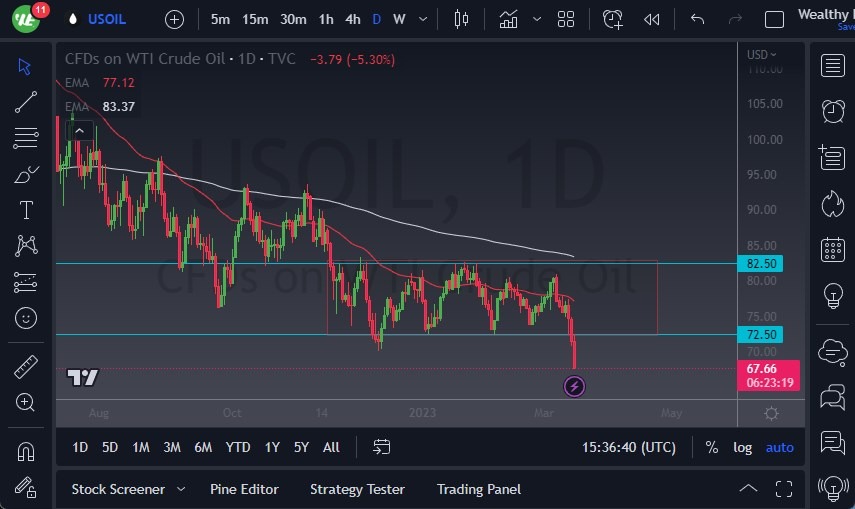
Task: Click the Text tool icon
Action: pos(26,210)
